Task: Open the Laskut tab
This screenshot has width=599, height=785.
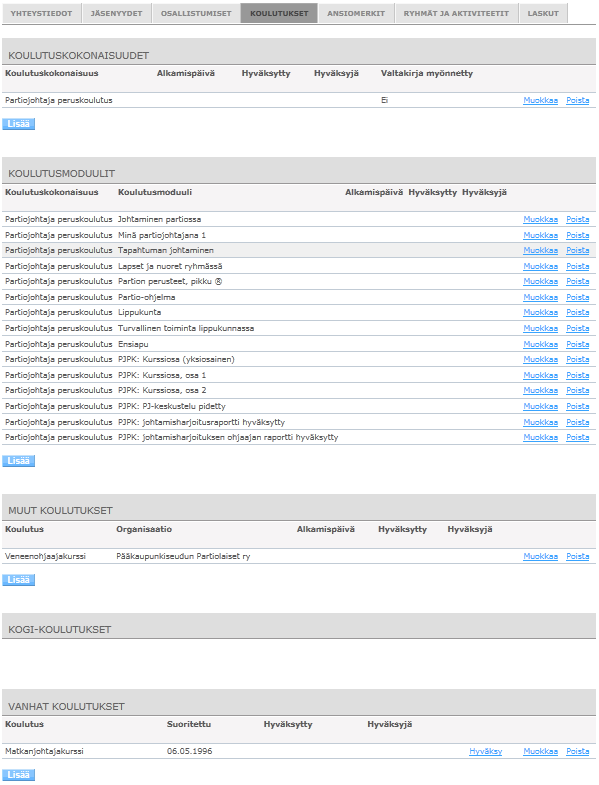Action: click(543, 14)
